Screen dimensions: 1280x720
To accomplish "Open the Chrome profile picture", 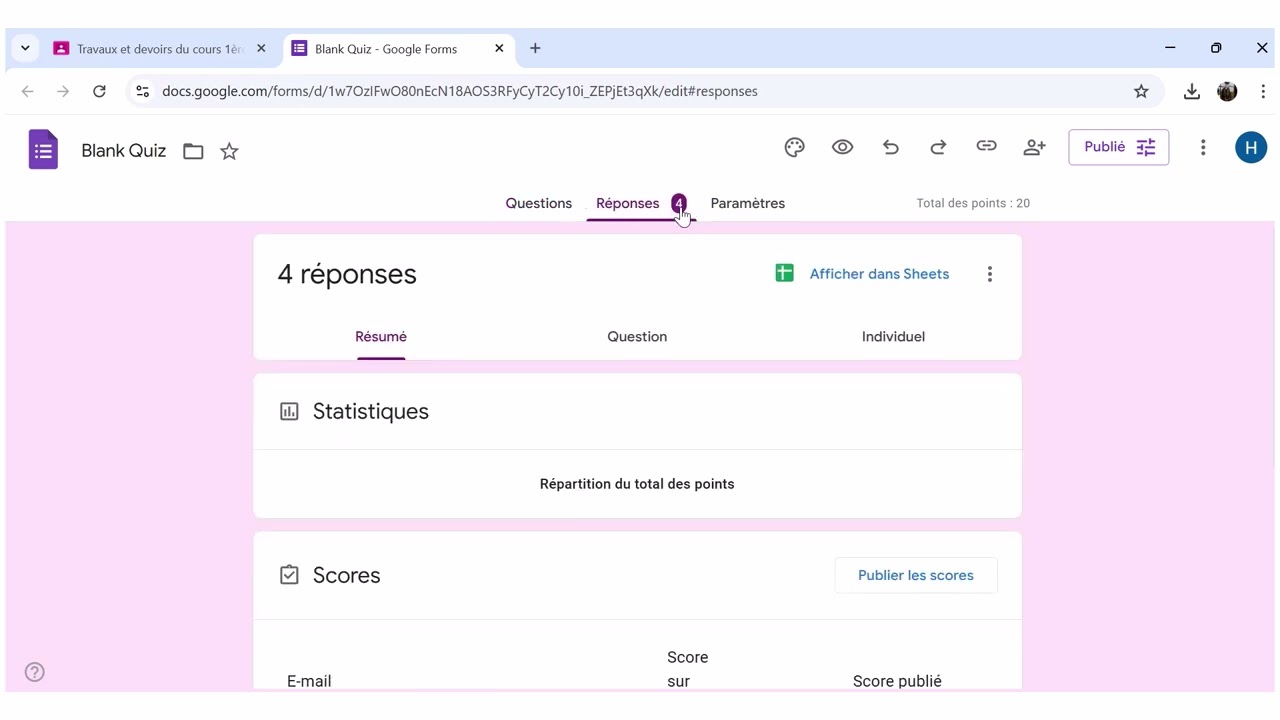I will [x=1228, y=91].
